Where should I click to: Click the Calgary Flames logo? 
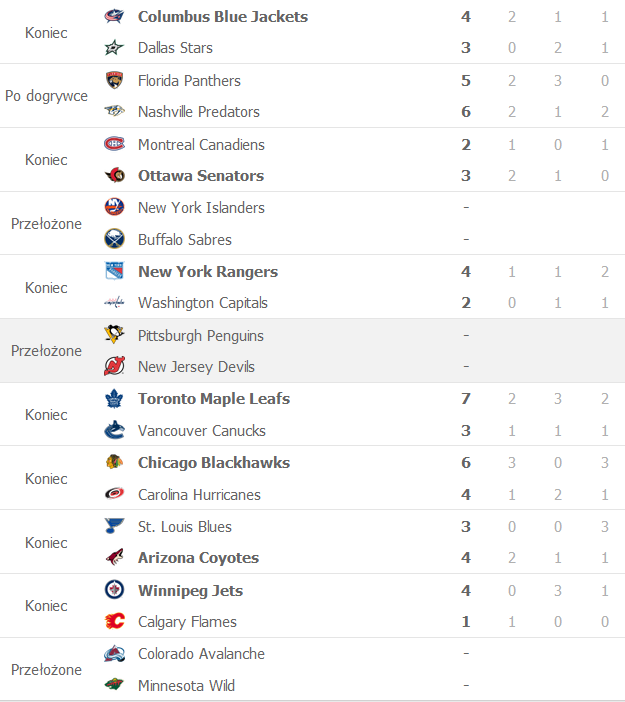115,621
